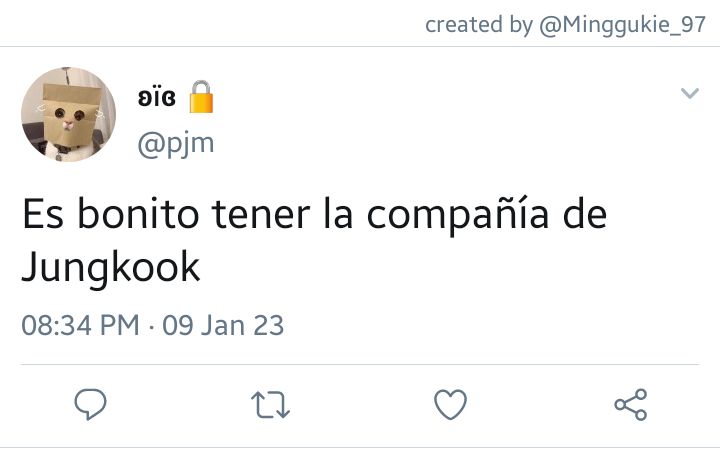Expand the tweet options chevron
The height and width of the screenshot is (459, 720).
coord(690,93)
